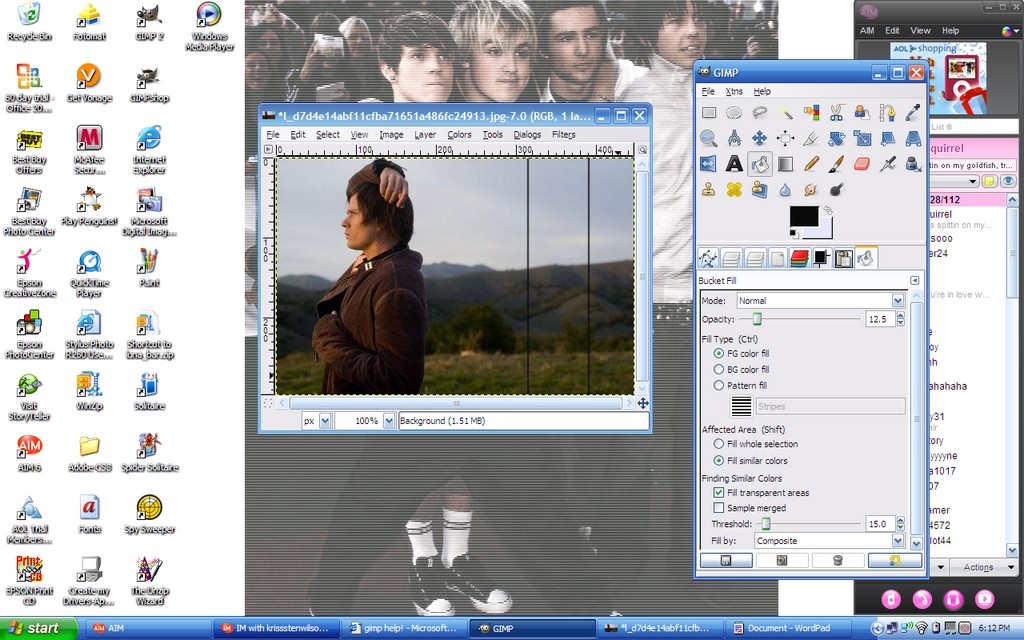The height and width of the screenshot is (640, 1024).
Task: Select the Eraser tool
Action: [x=862, y=163]
